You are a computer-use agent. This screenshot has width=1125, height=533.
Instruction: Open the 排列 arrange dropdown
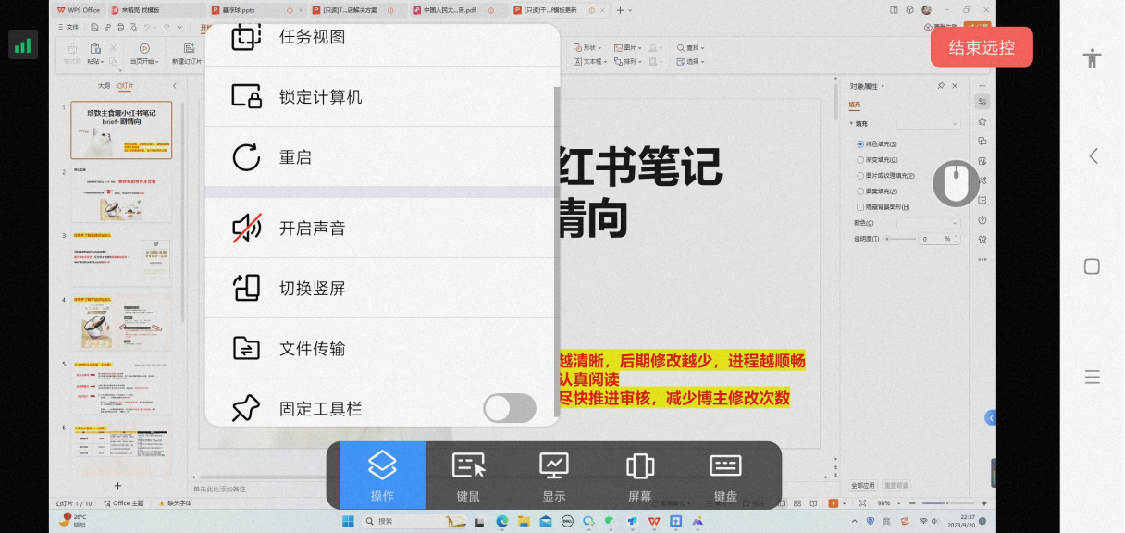coord(629,62)
